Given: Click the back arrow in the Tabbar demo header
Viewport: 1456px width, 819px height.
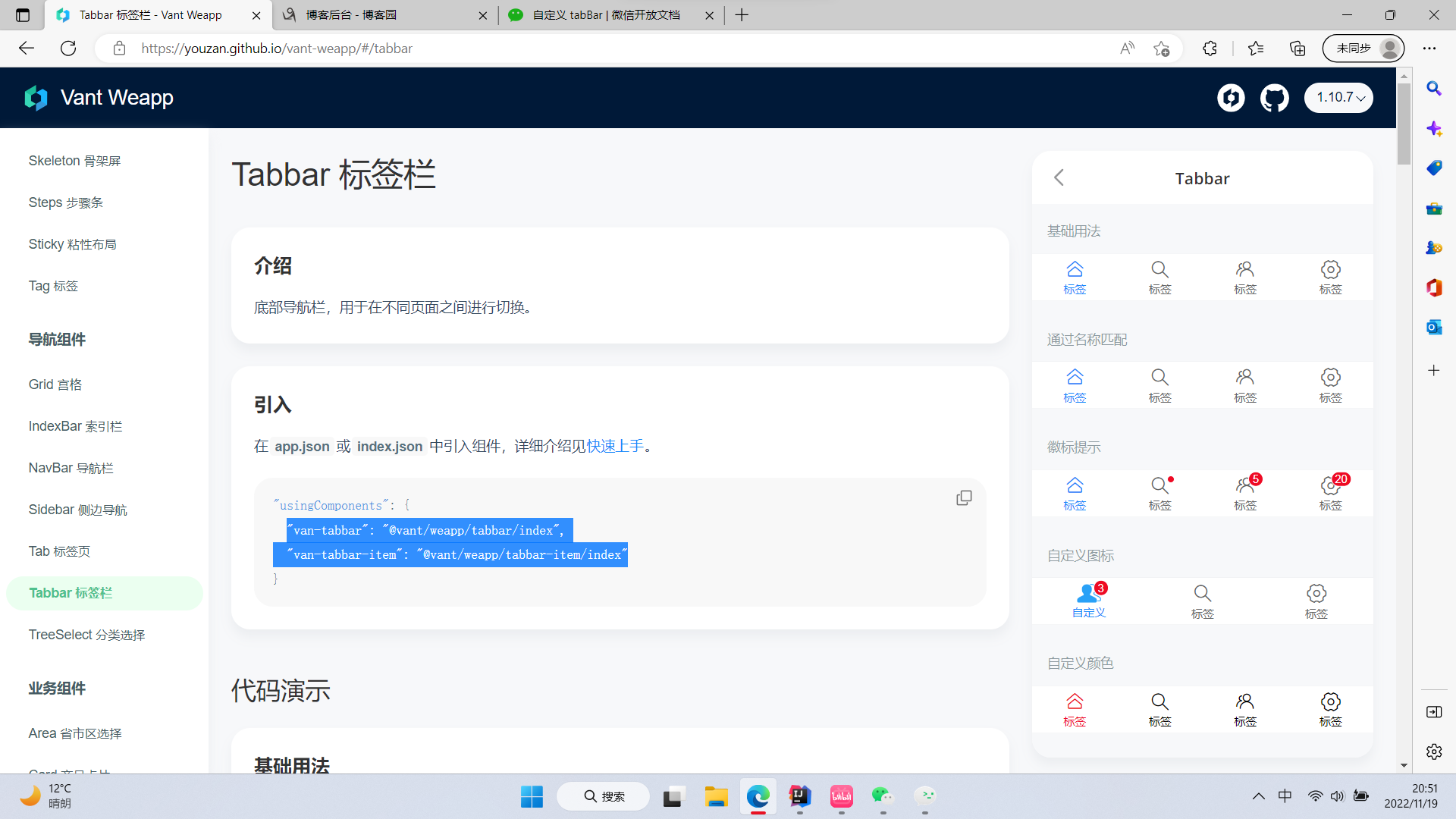Looking at the screenshot, I should click(1059, 177).
